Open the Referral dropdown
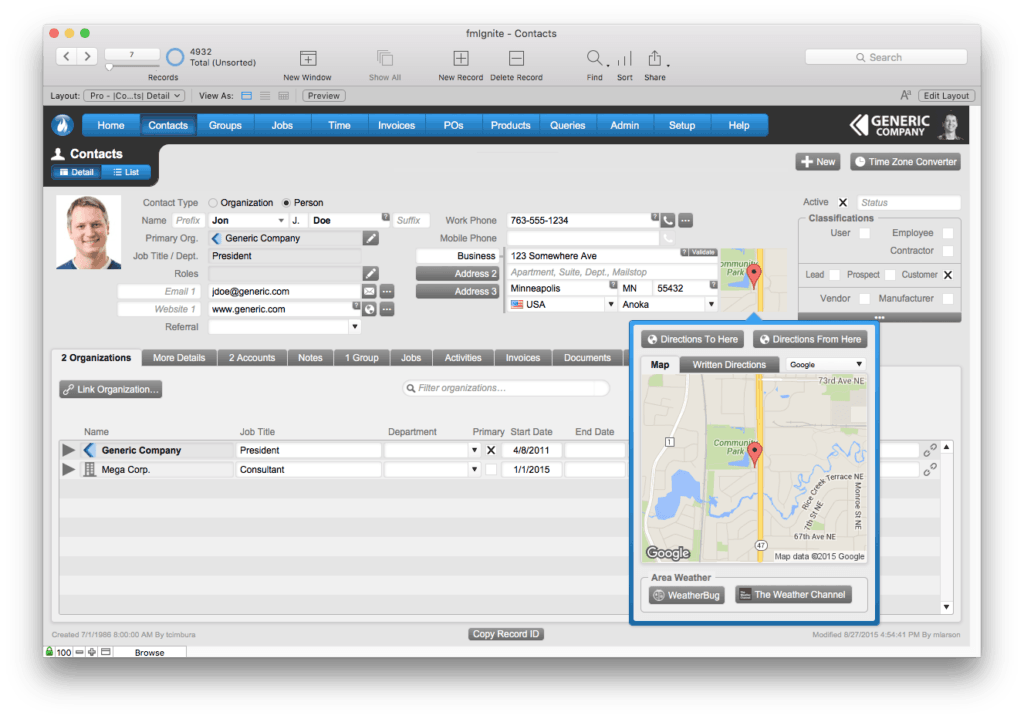This screenshot has height=719, width=1024. click(x=354, y=327)
